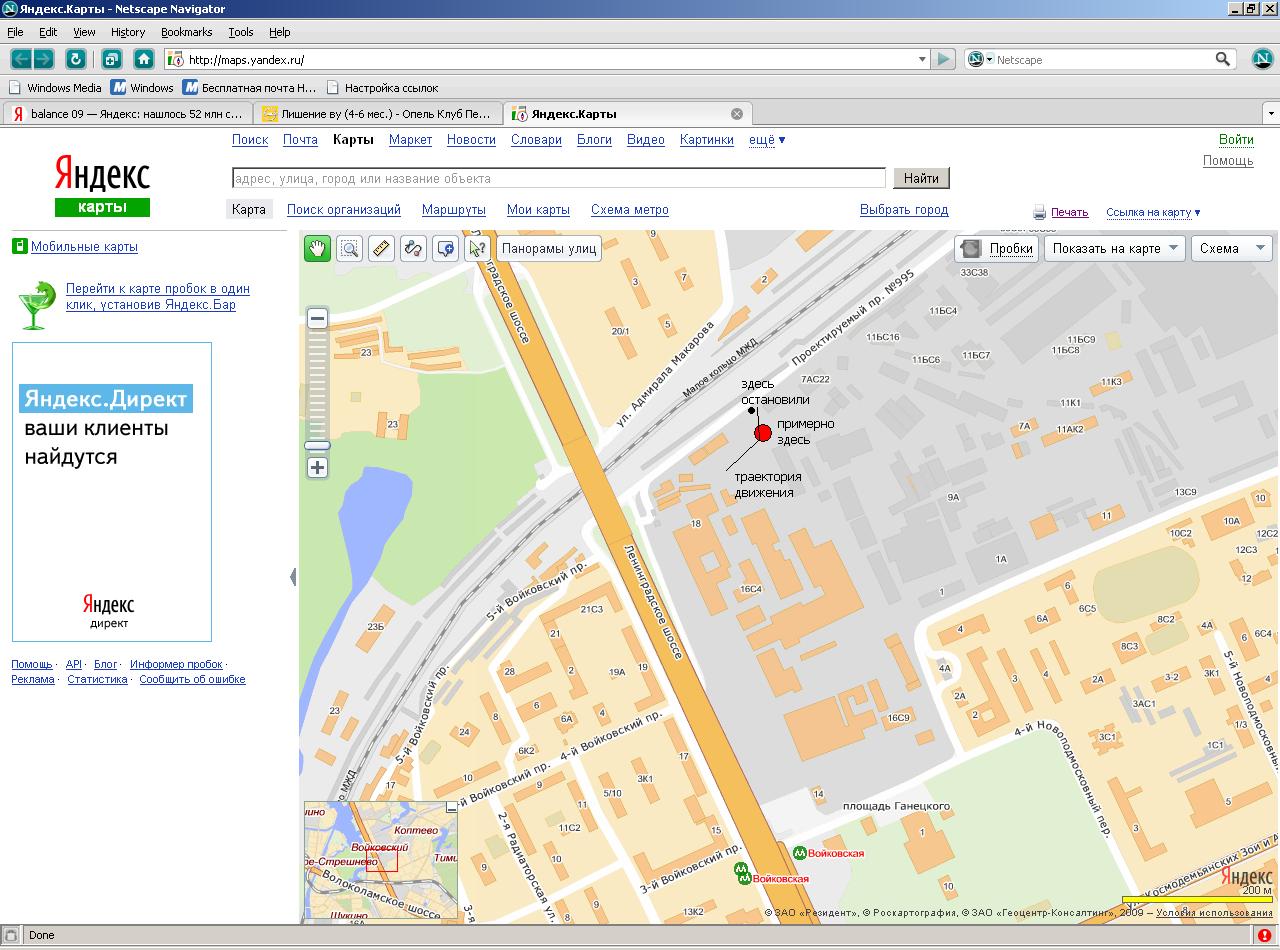This screenshot has height=950, width=1280.
Task: Click the Информер пробок link
Action: 176,665
